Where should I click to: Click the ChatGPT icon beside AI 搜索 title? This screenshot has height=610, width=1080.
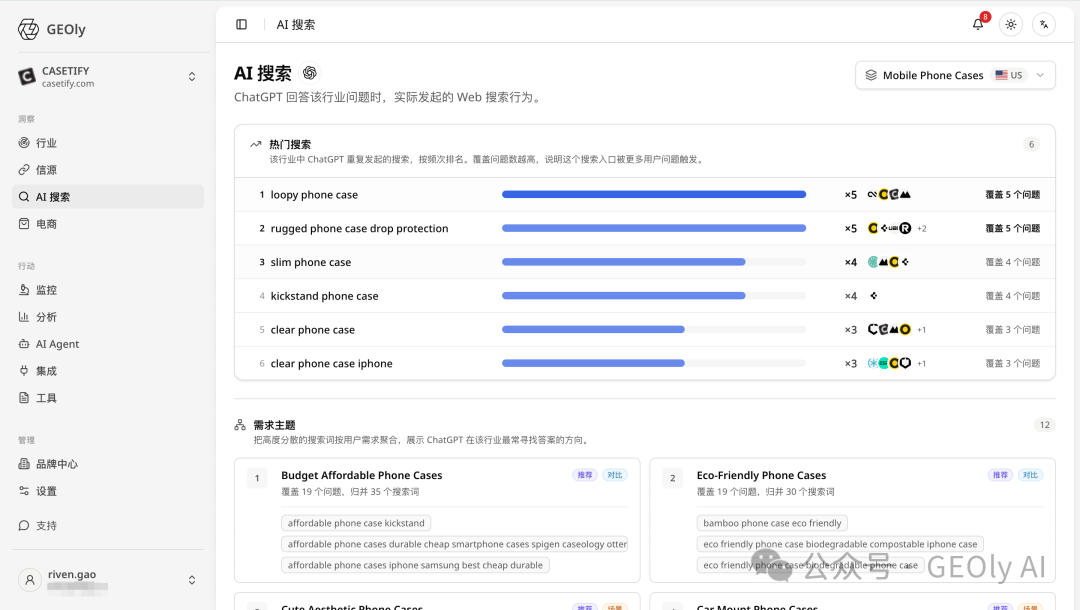(x=310, y=73)
